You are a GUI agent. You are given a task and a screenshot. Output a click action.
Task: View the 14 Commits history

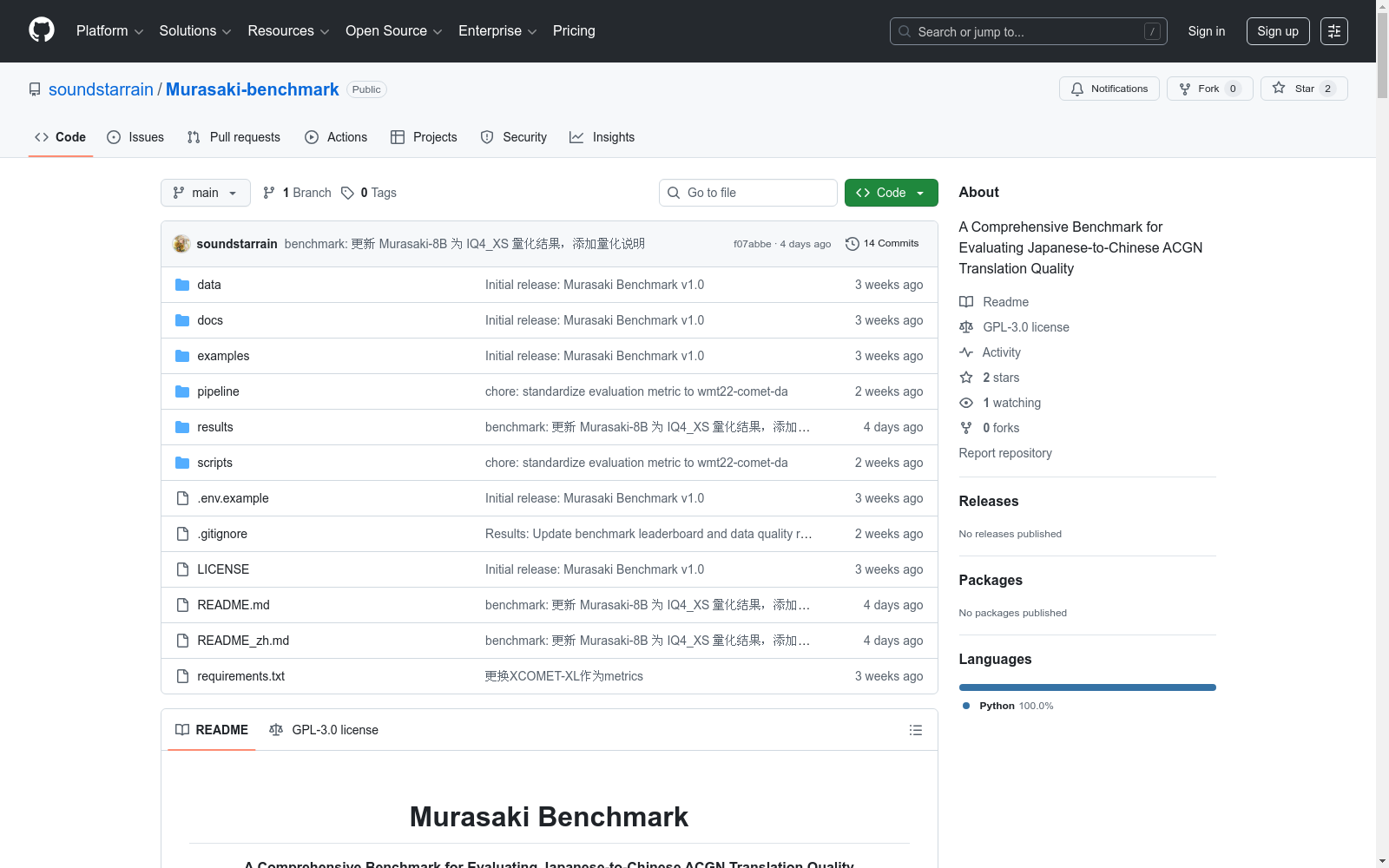click(882, 244)
